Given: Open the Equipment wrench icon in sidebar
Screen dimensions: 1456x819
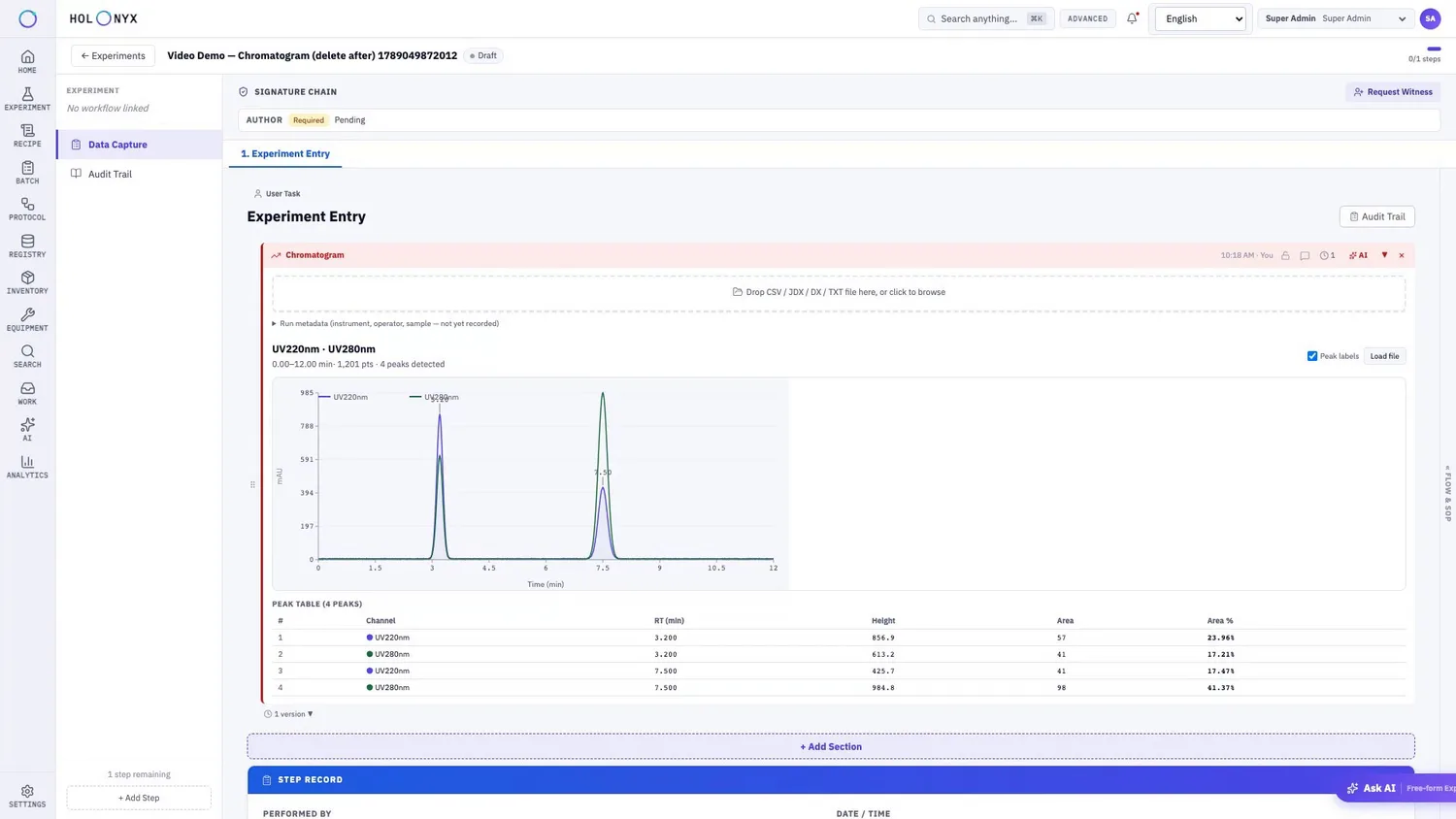Looking at the screenshot, I should tap(27, 314).
